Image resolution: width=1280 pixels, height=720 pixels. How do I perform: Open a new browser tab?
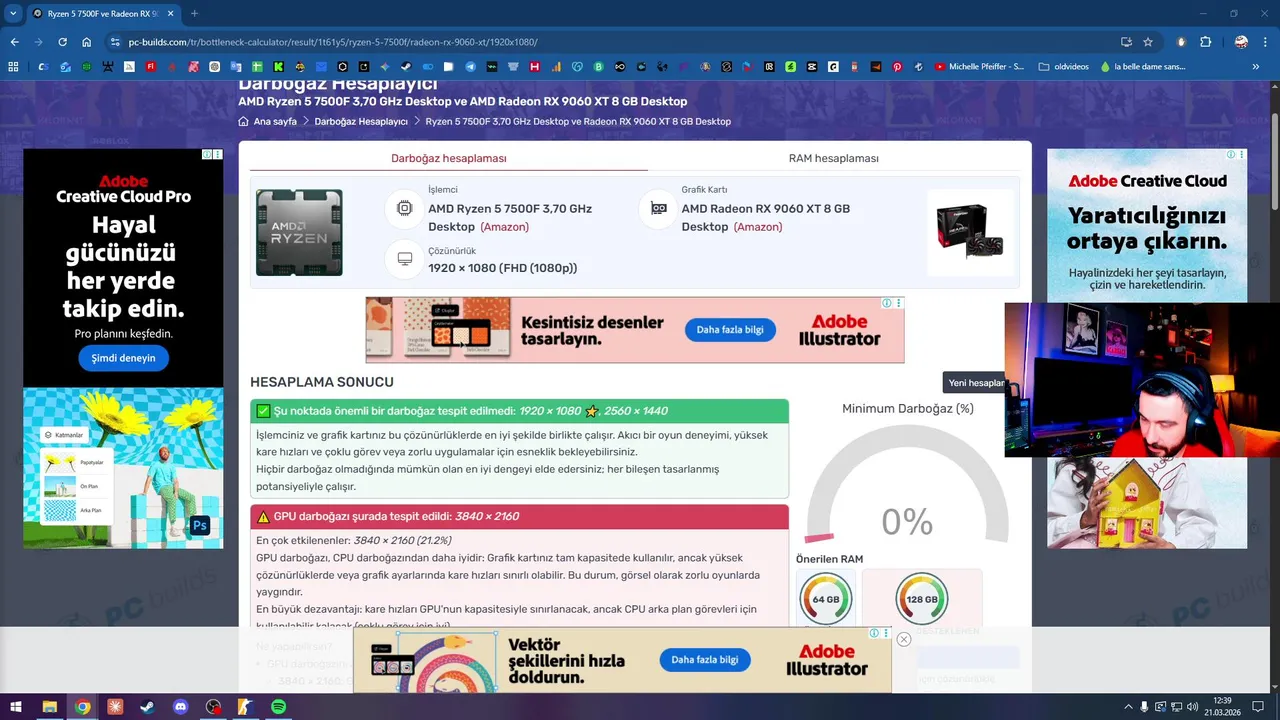194,14
